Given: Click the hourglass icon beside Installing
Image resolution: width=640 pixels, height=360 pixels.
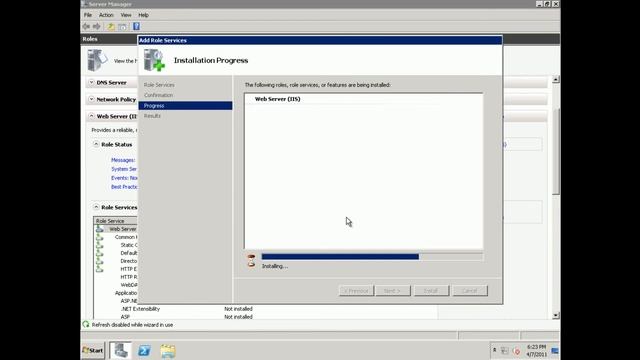Looking at the screenshot, I should [x=251, y=260].
